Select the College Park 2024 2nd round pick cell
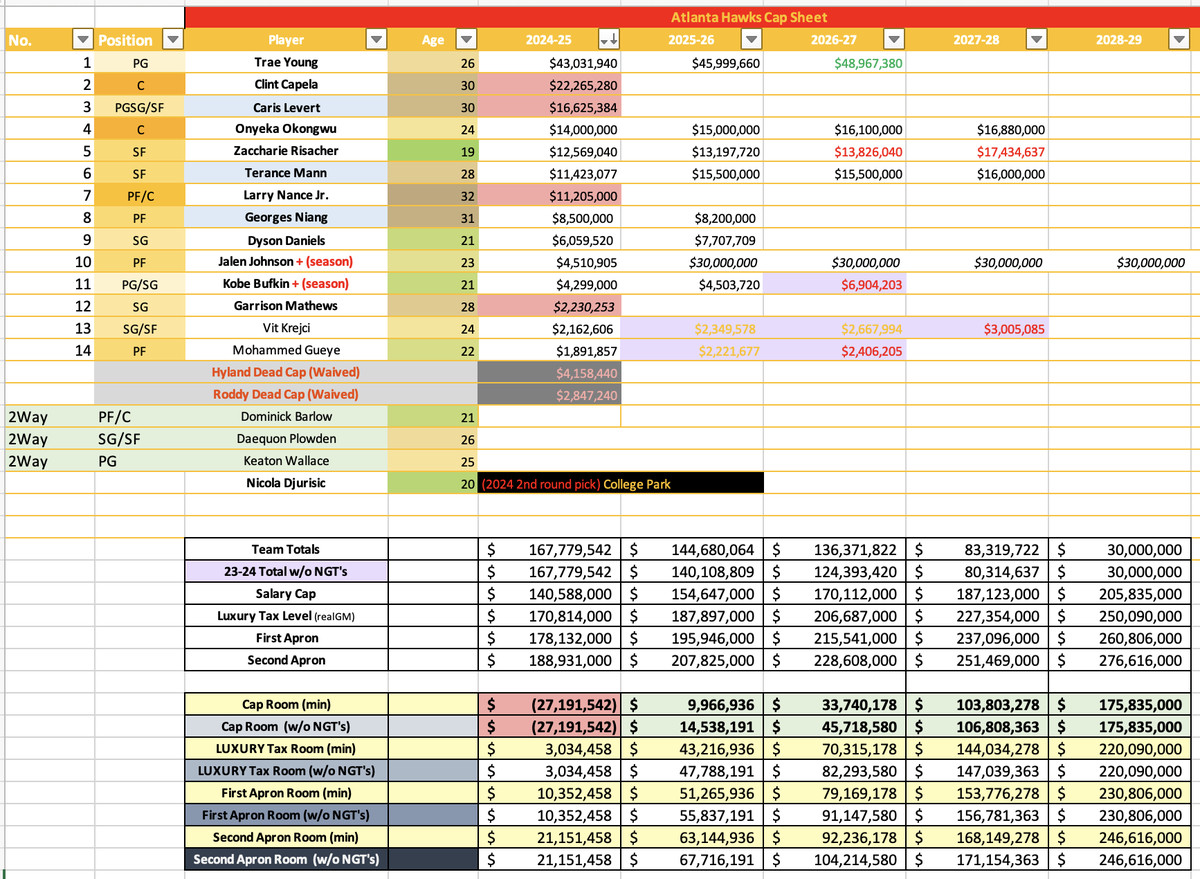 point(621,483)
